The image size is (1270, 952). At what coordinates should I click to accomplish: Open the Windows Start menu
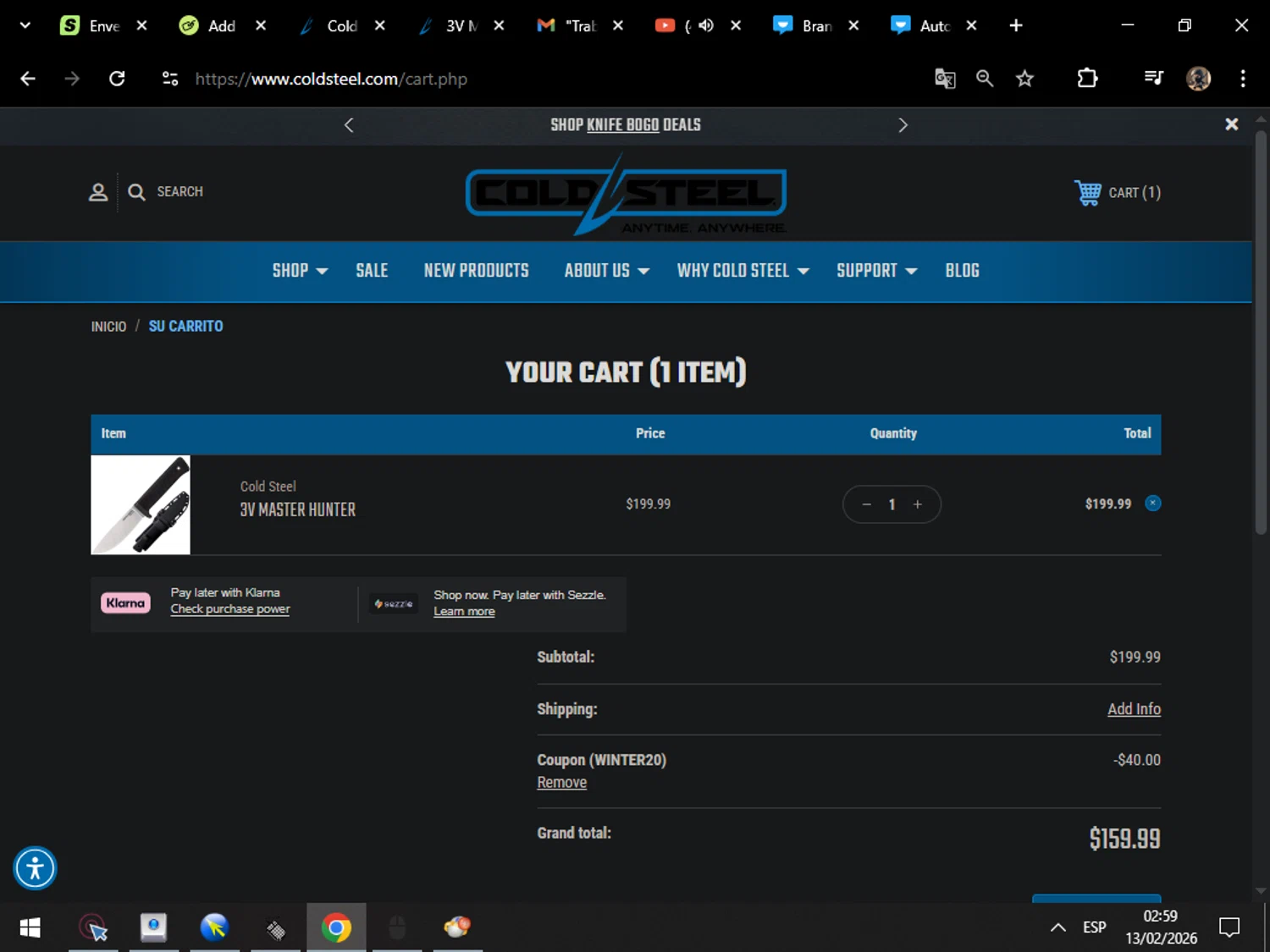tap(30, 927)
